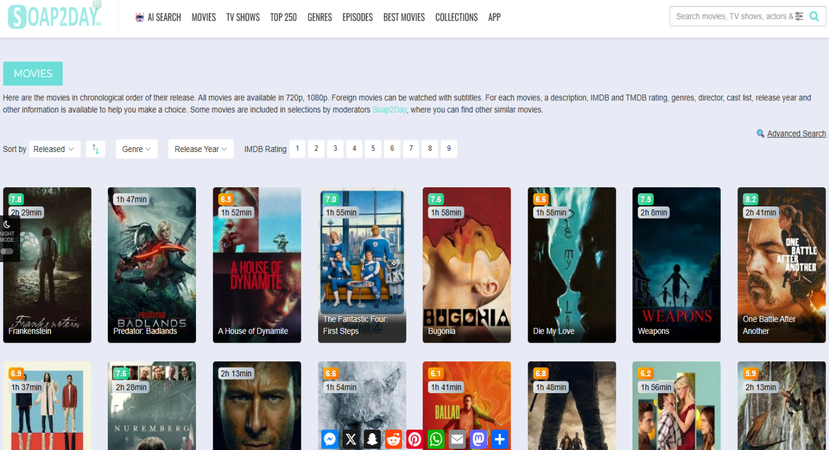Share through WhatsApp icon

click(436, 439)
